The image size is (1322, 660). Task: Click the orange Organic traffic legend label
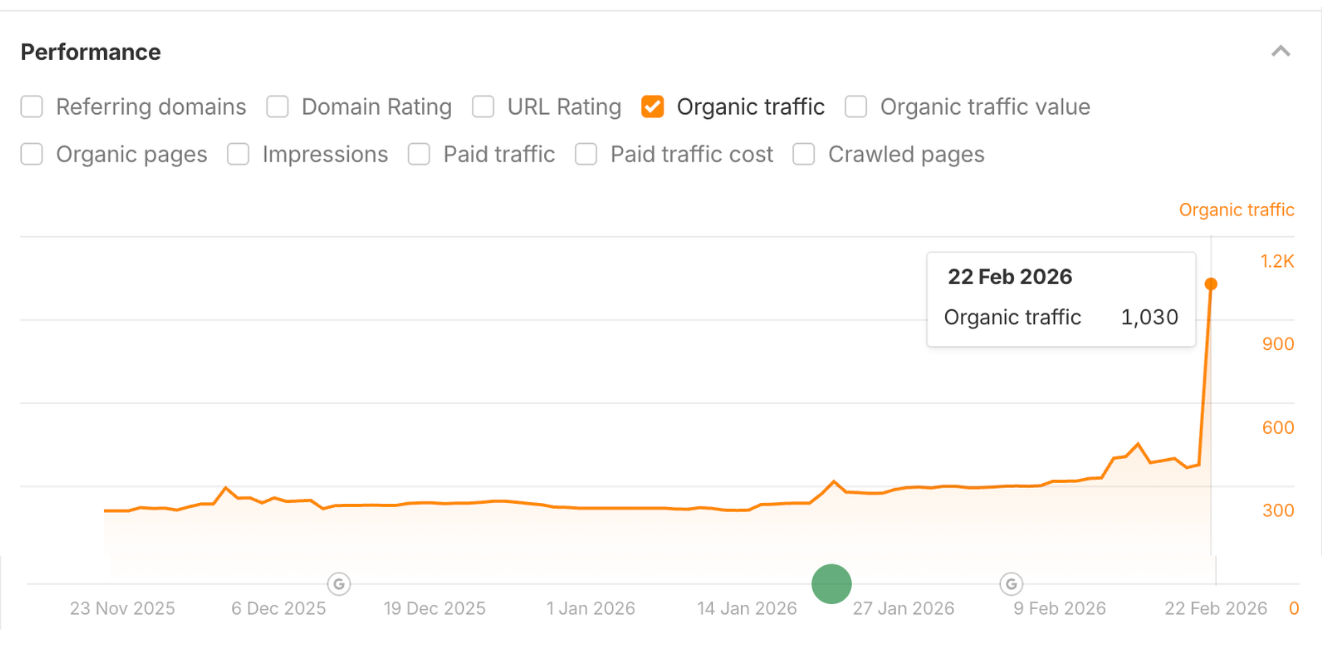(x=1236, y=209)
